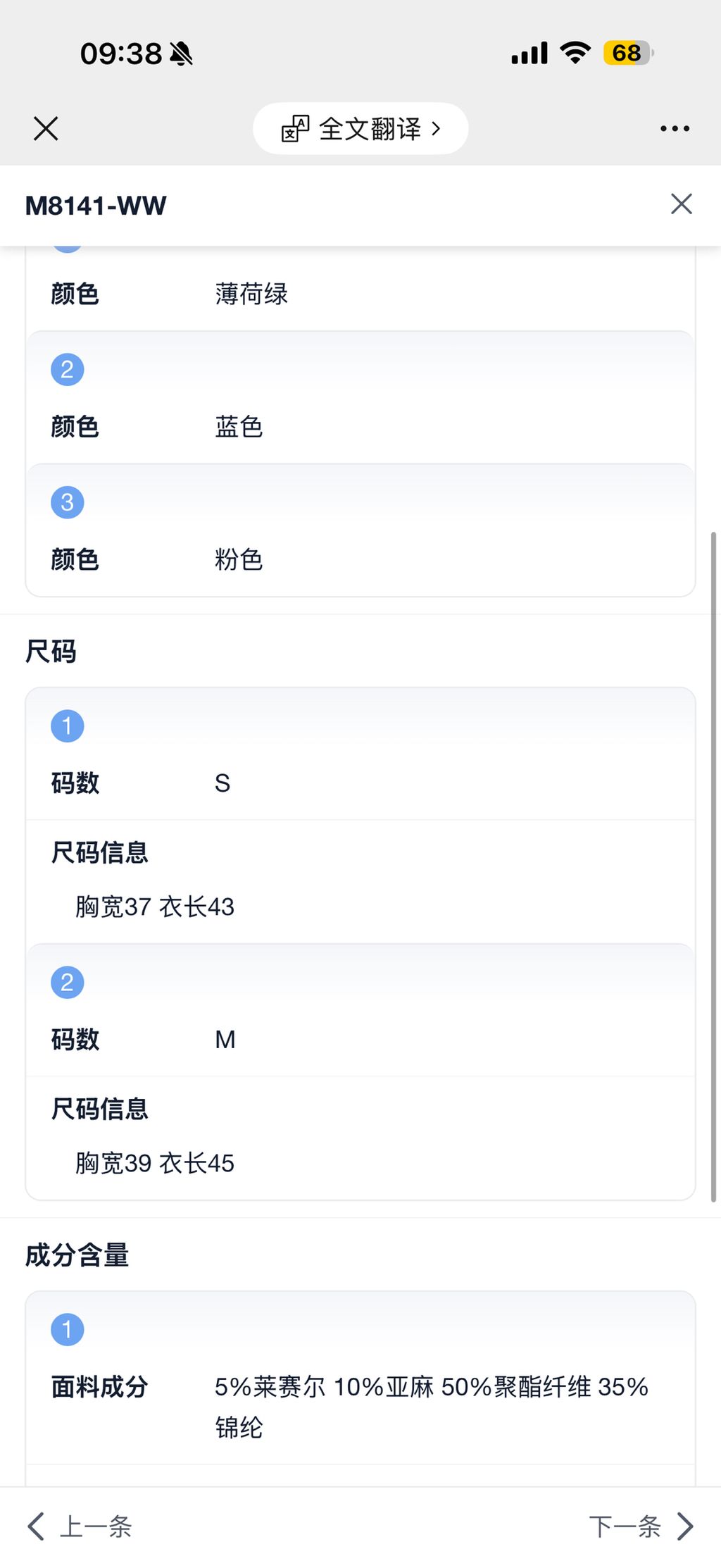Go to next record via 下一条
721x1568 pixels.
tap(625, 1526)
